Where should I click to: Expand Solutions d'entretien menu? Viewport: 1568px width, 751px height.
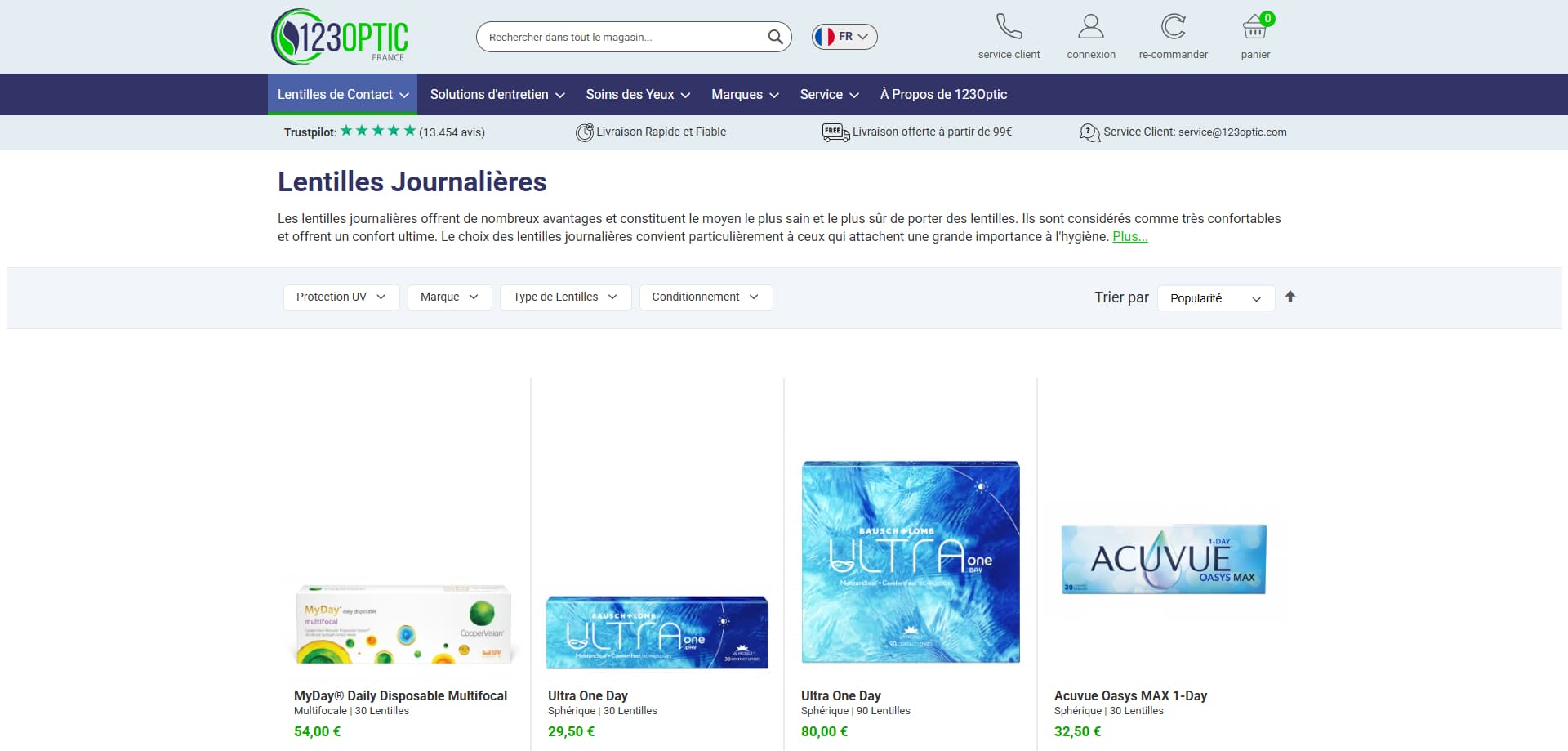(x=497, y=95)
